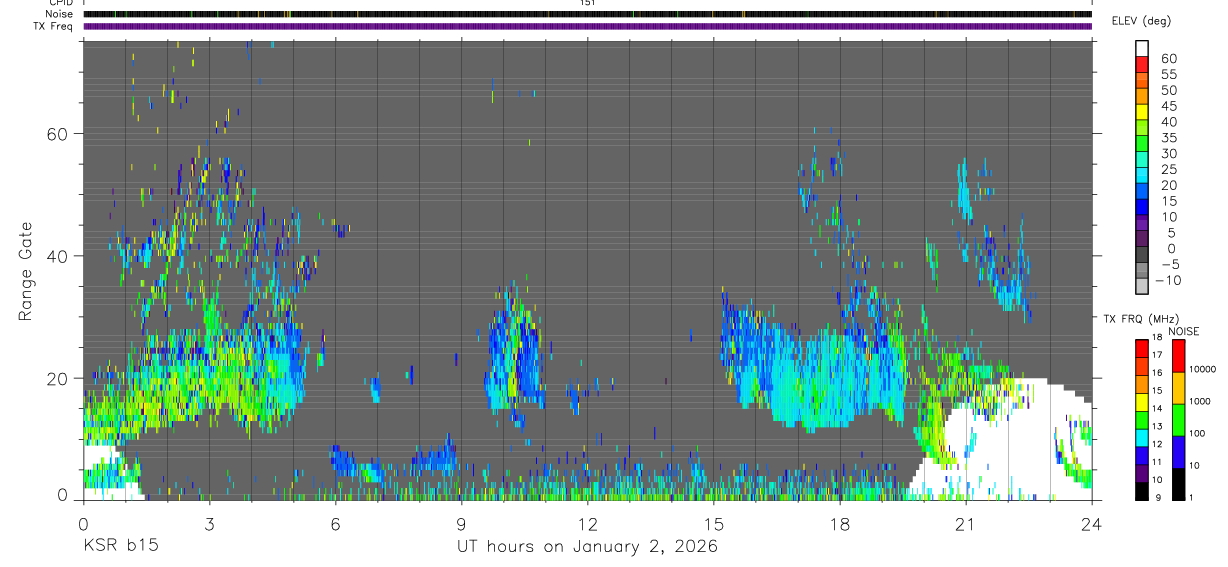Click the "ELEV (deg)" colorbar title
This screenshot has height=567, width=1228.
point(1141,22)
